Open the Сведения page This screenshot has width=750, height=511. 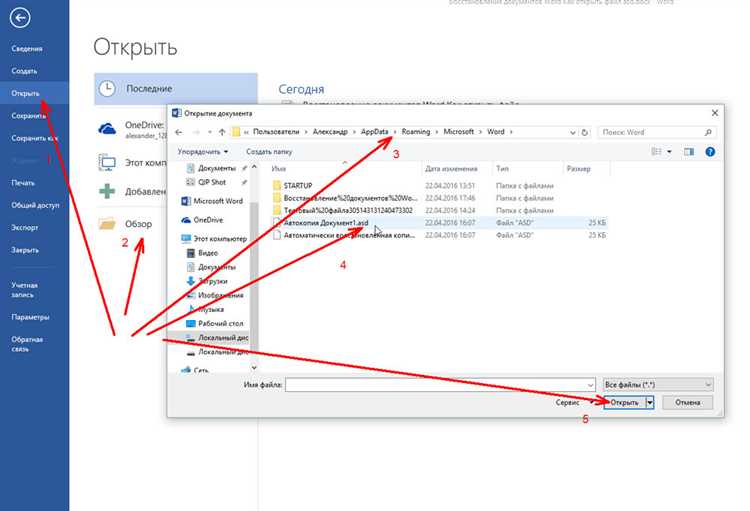click(27, 49)
